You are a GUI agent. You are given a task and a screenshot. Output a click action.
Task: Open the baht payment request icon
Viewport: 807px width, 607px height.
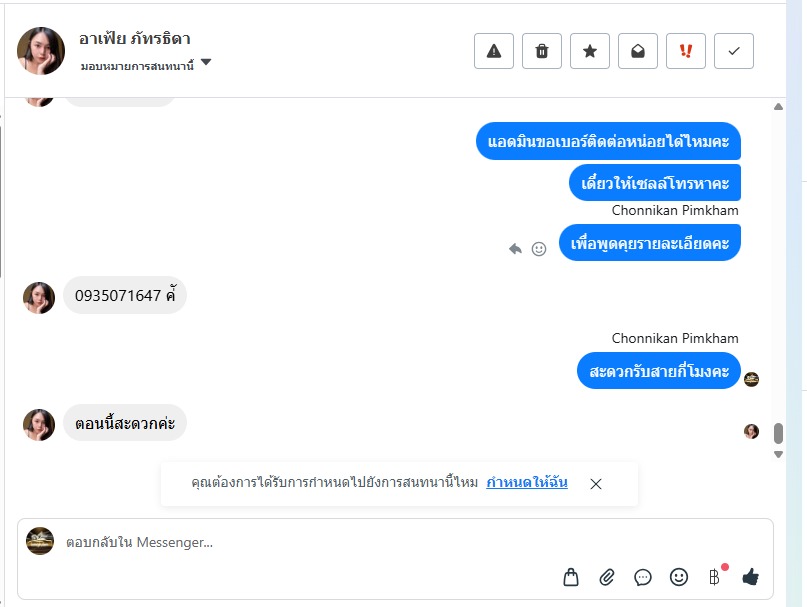pyautogui.click(x=714, y=577)
